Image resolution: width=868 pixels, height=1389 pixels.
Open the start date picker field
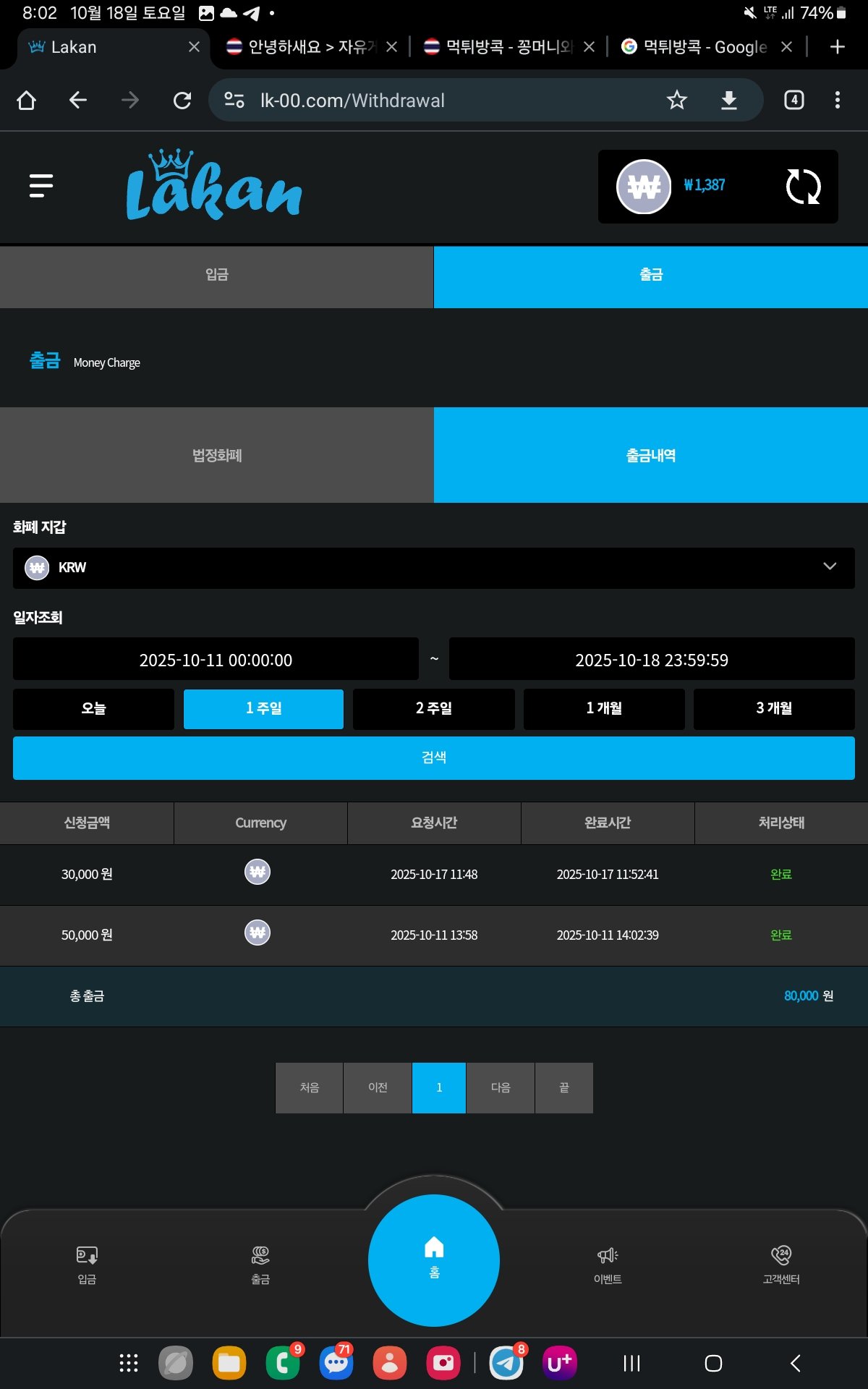216,659
